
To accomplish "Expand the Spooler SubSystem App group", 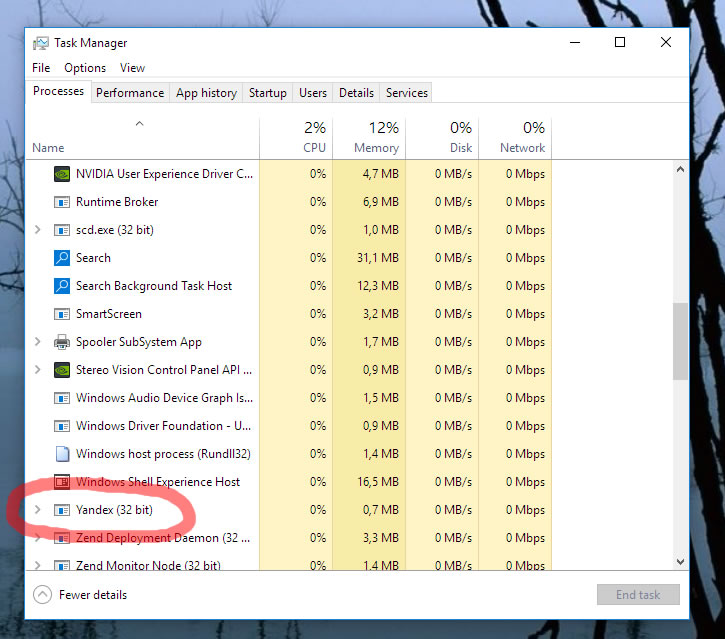I will click(38, 341).
